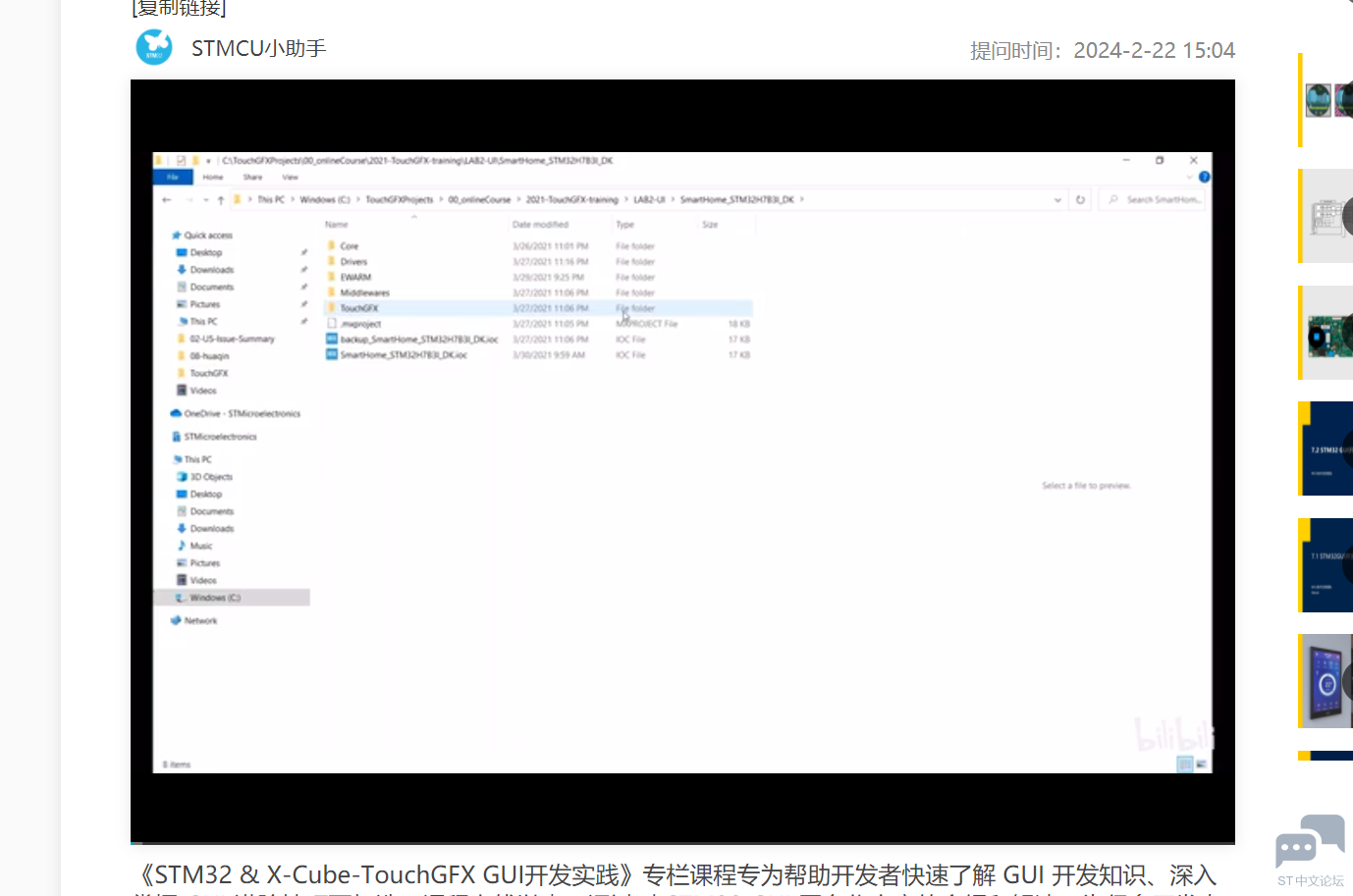Image resolution: width=1353 pixels, height=896 pixels.
Task: Click 2021-TouchGFX-training in the breadcrumb path
Action: 572,200
